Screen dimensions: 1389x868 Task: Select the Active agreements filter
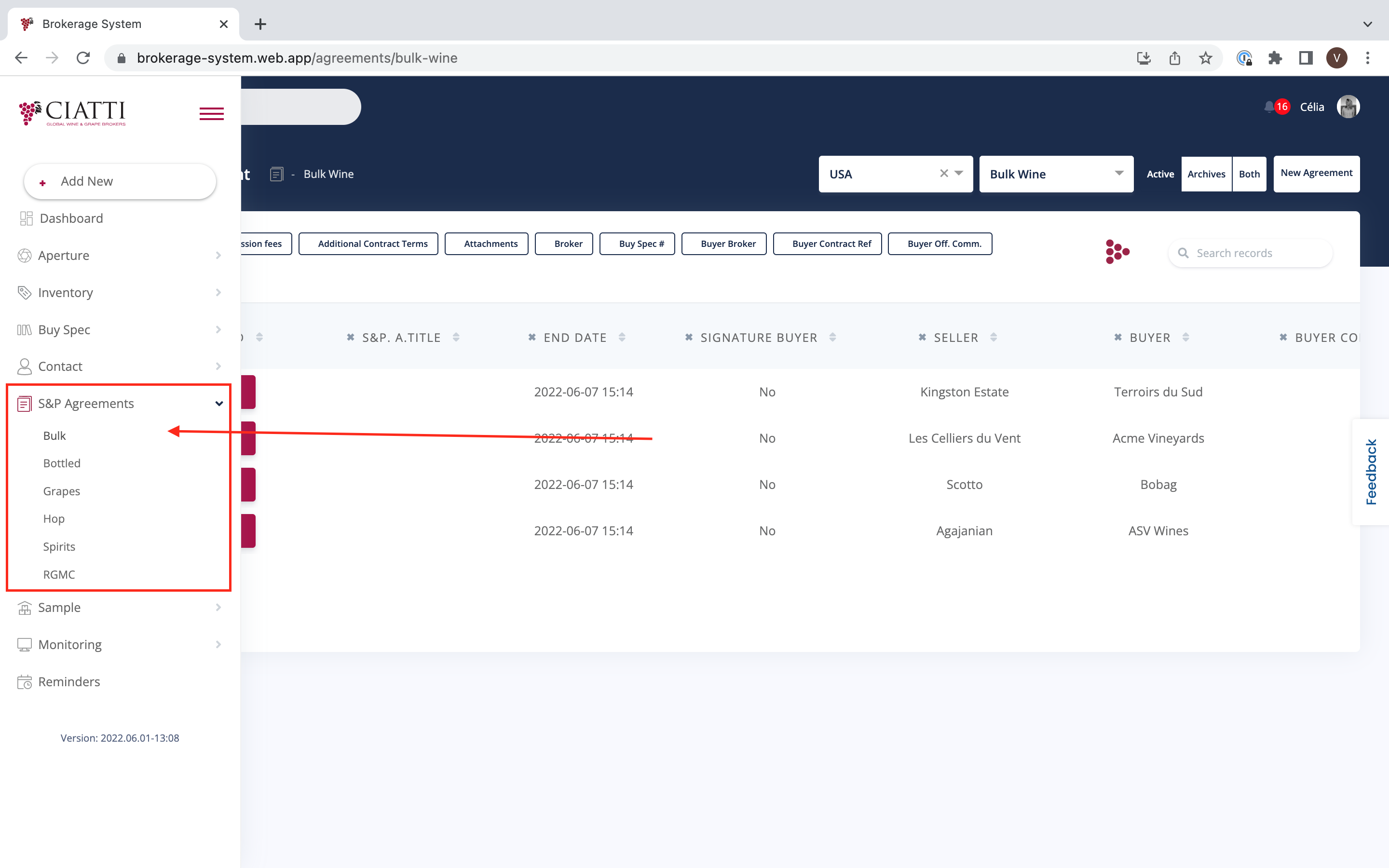(x=1160, y=174)
